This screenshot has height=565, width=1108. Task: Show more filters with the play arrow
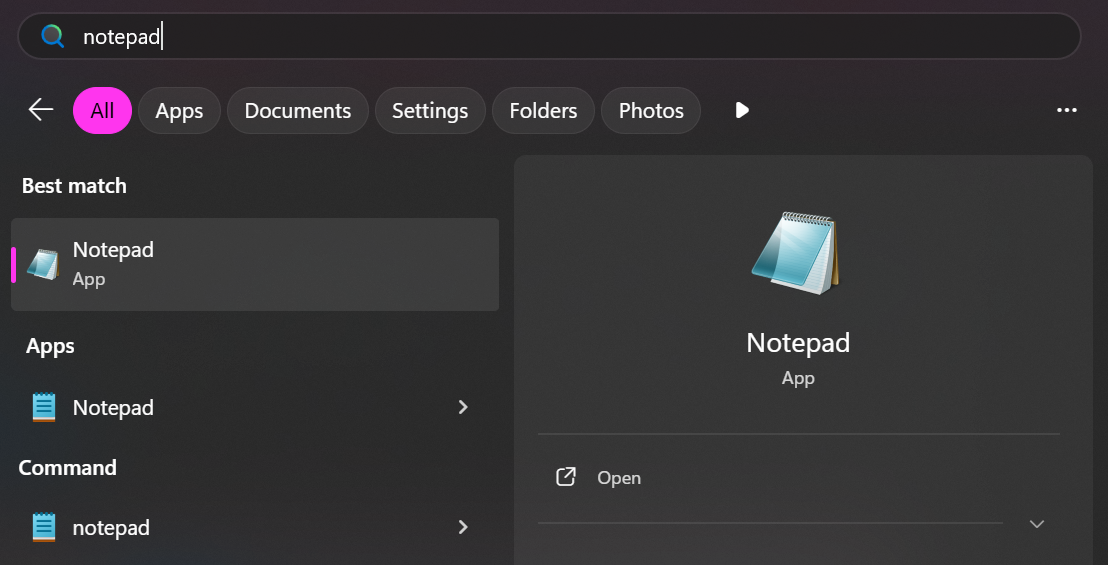pyautogui.click(x=742, y=110)
